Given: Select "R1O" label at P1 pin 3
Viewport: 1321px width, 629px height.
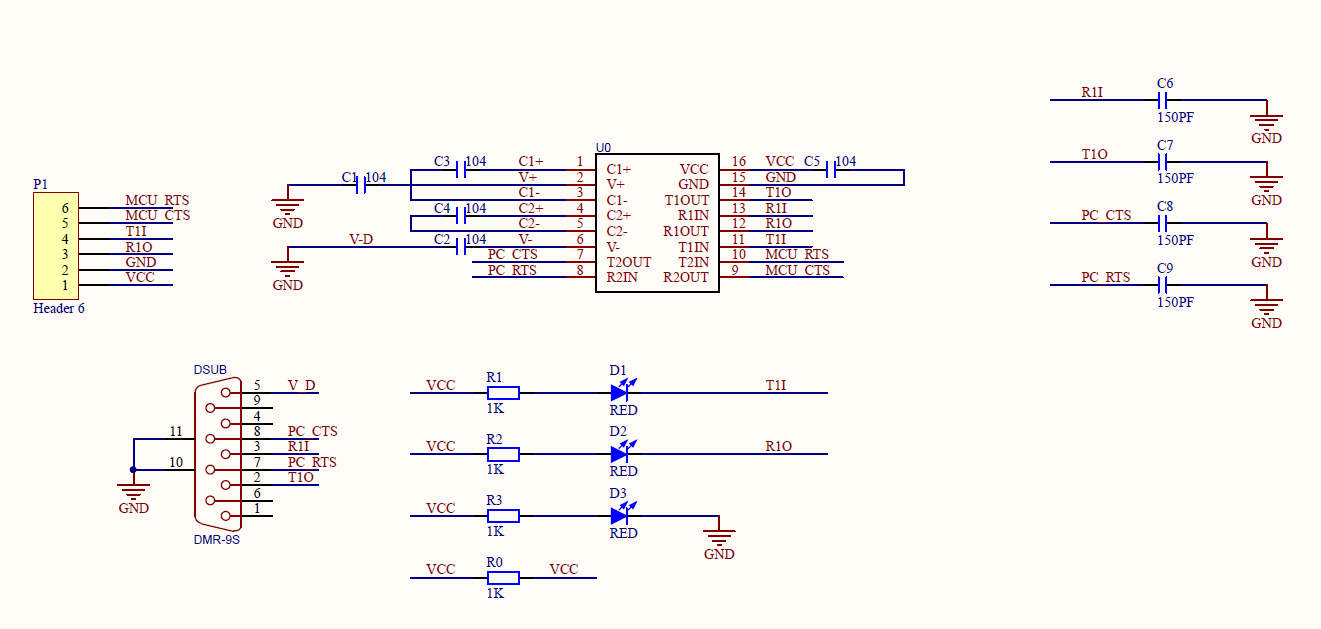Looking at the screenshot, I should (139, 247).
